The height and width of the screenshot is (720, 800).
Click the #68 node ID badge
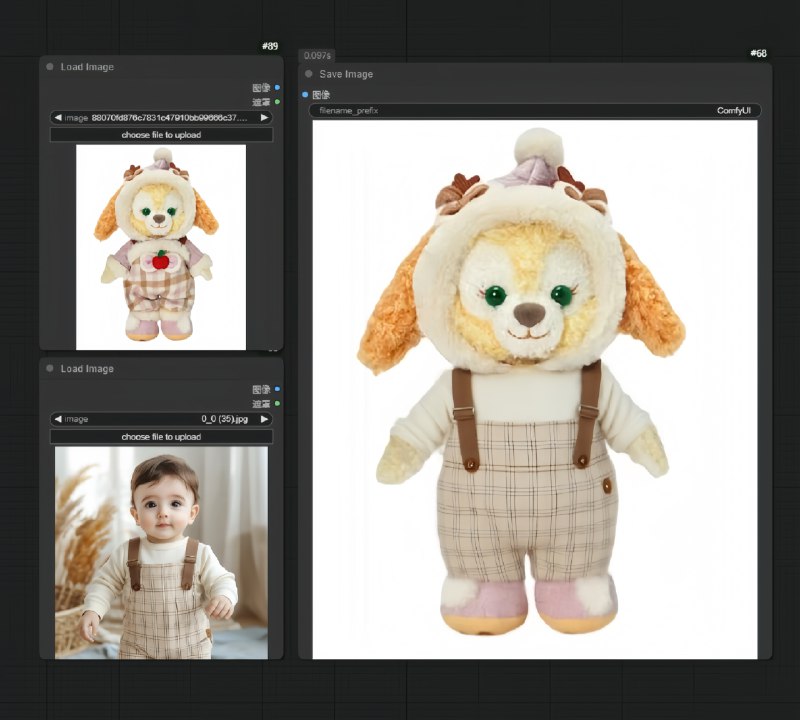[x=759, y=53]
